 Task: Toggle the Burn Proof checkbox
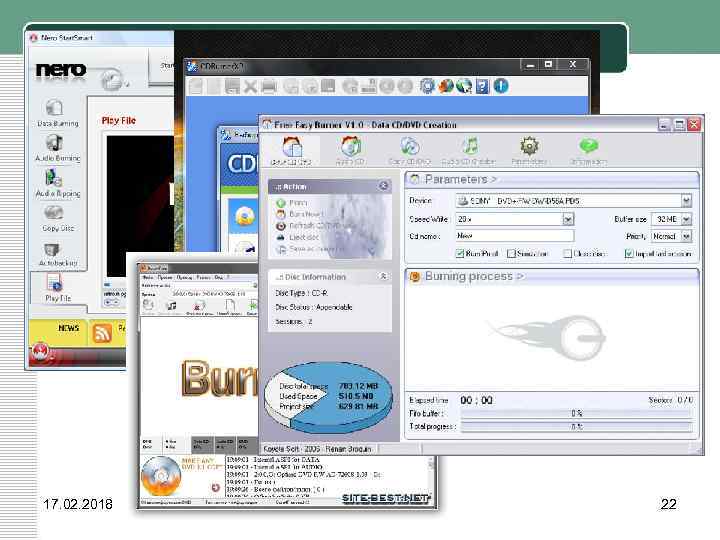tap(460, 253)
